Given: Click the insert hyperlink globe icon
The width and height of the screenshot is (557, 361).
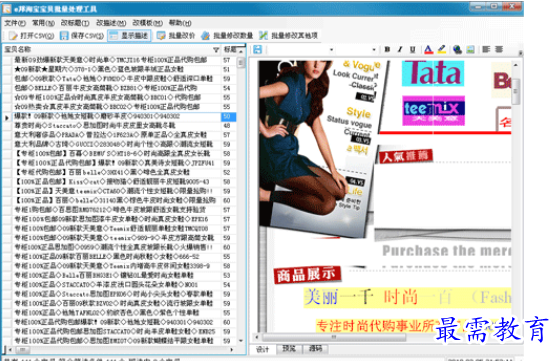Looking at the screenshot, I should point(458,50).
